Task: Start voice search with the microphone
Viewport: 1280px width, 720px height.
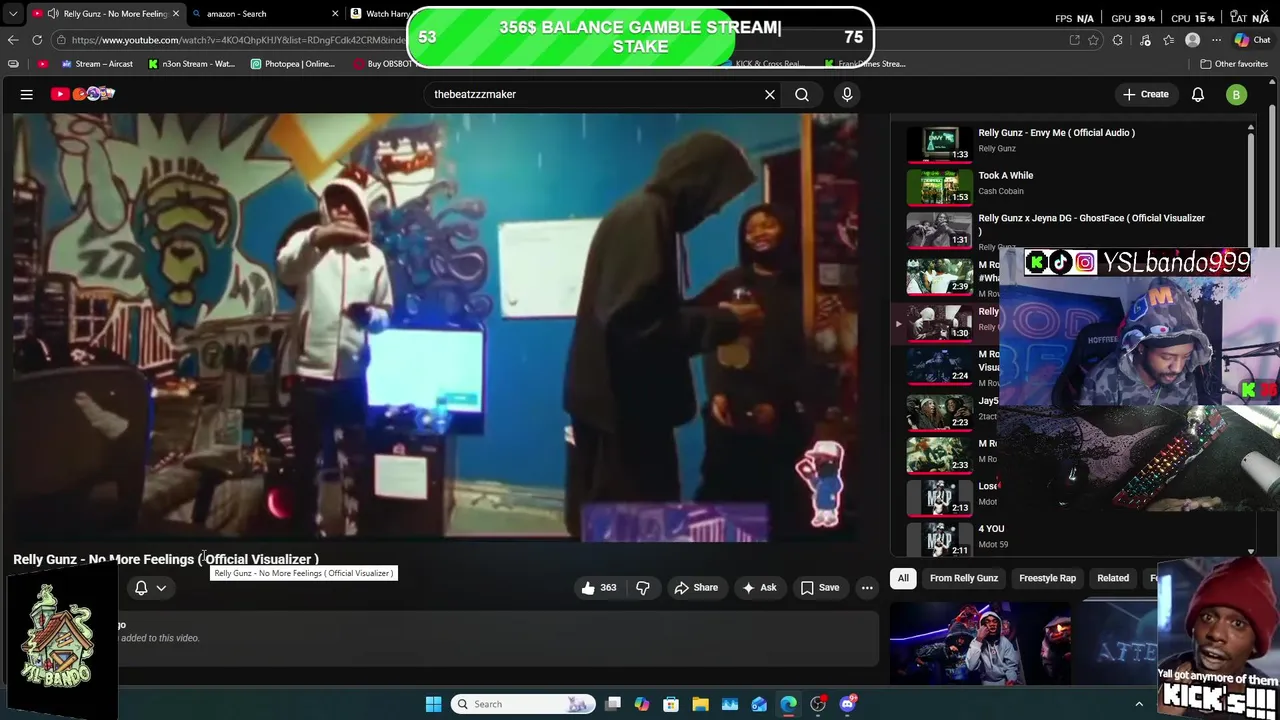Action: pos(847,94)
